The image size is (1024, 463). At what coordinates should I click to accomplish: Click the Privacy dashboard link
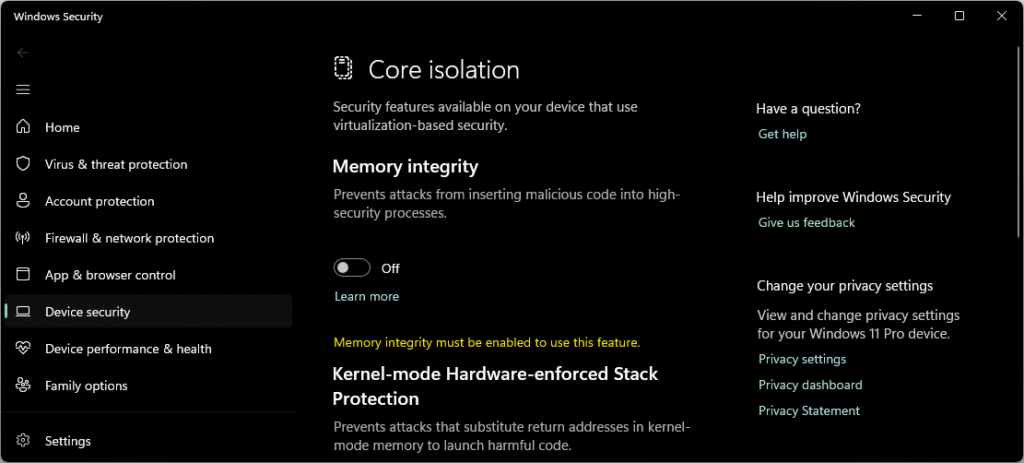pos(810,385)
